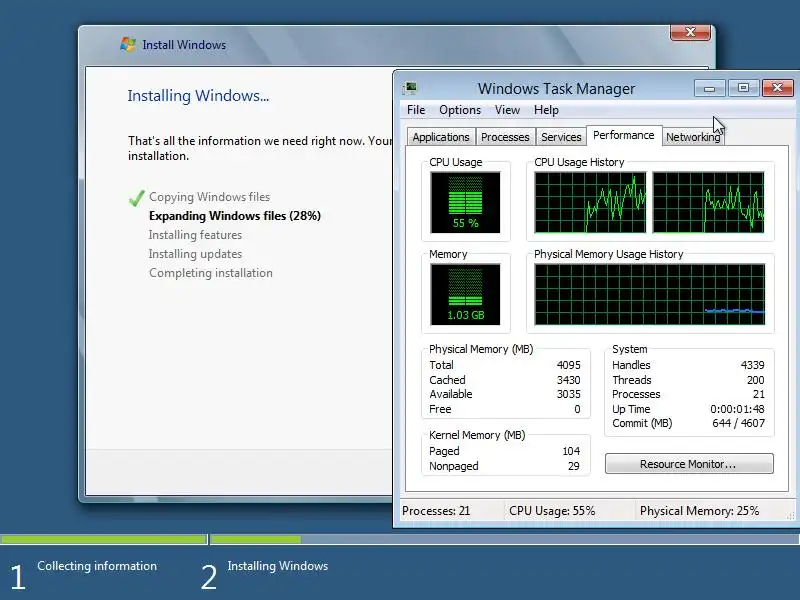
Task: Click the Windows flag icon in Install Windows title
Action: [128, 44]
